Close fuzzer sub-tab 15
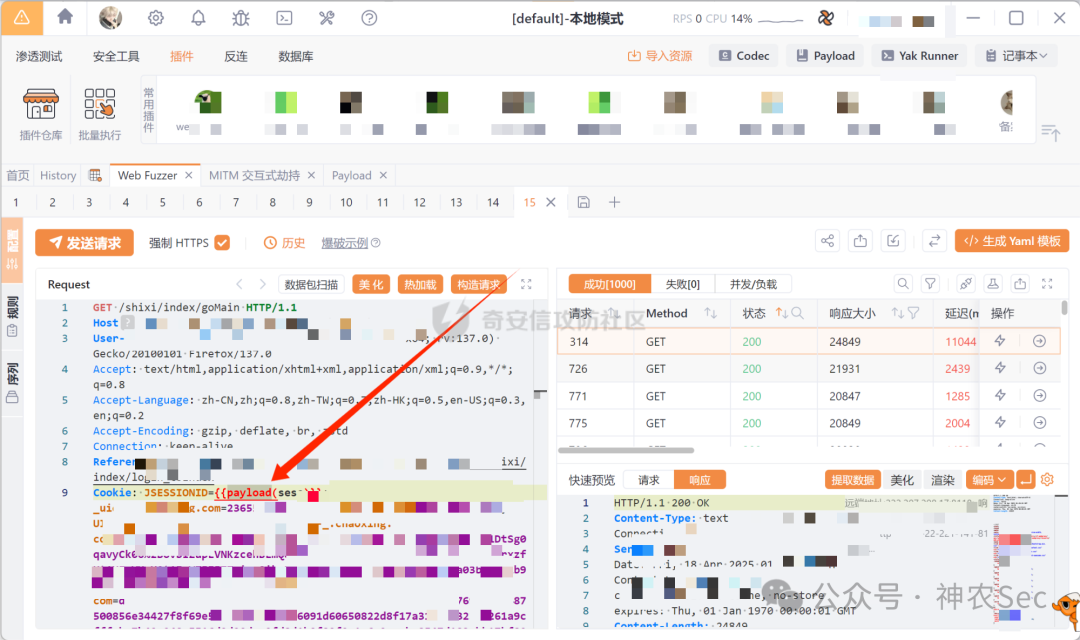This screenshot has height=640, width=1080. click(551, 202)
